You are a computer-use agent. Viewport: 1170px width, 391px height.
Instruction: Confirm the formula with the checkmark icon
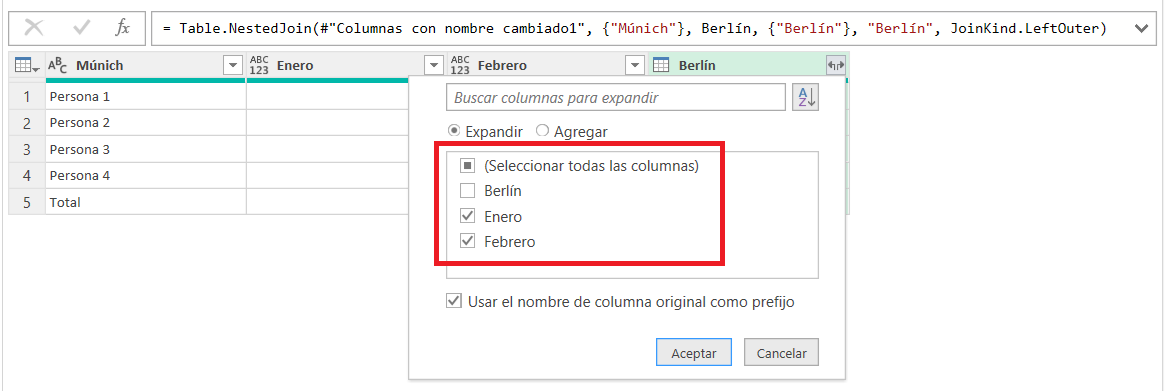tap(81, 28)
